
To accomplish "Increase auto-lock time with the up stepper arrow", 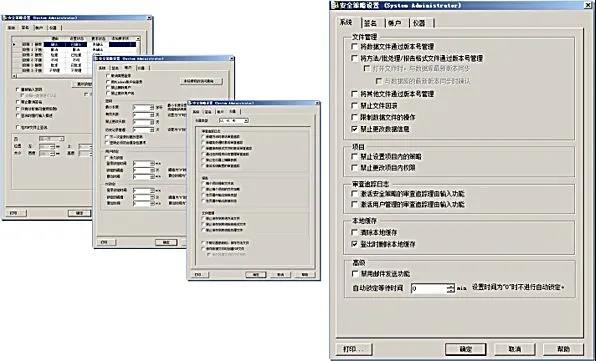I will (x=451, y=286).
